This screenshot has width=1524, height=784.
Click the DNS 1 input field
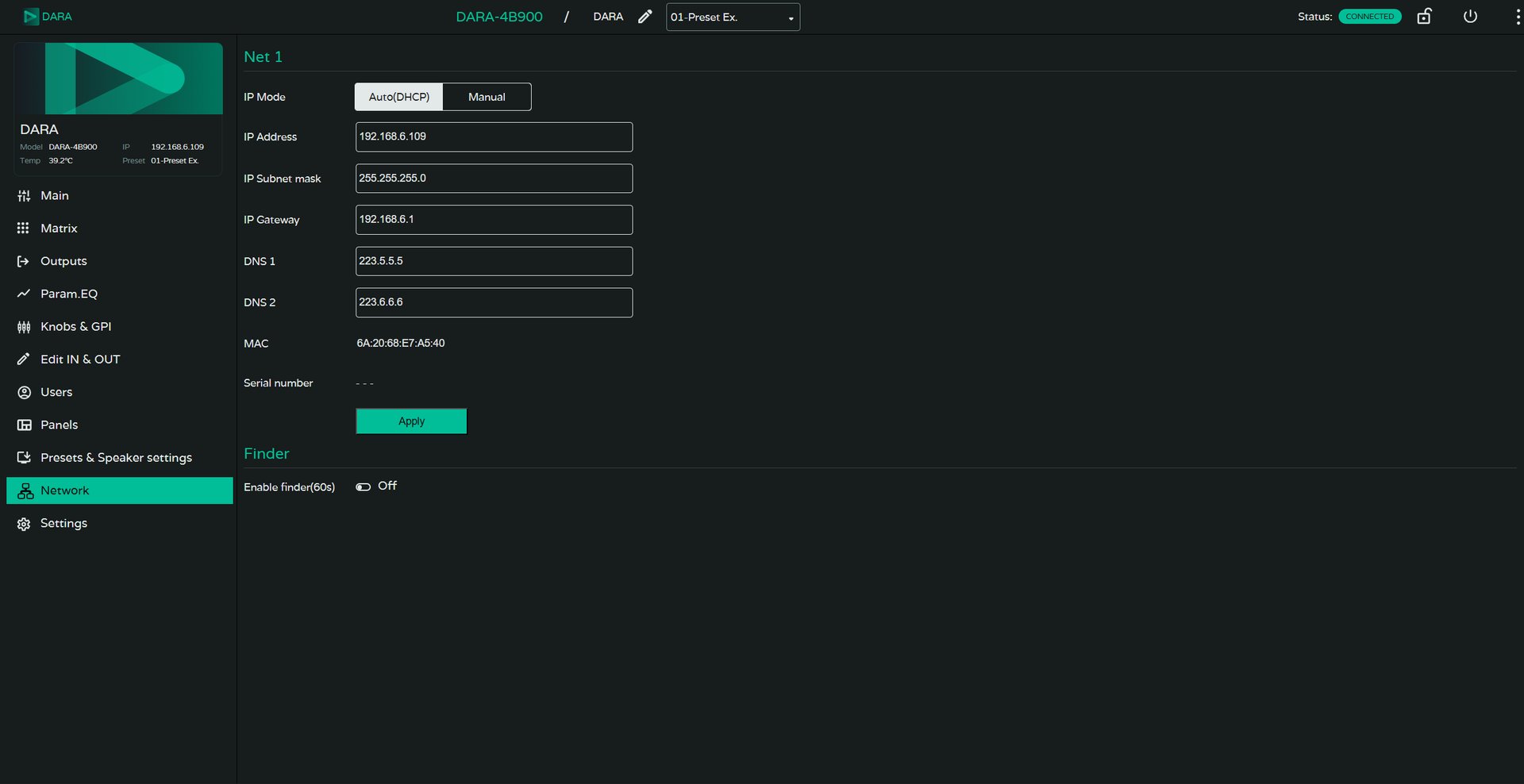click(x=494, y=261)
